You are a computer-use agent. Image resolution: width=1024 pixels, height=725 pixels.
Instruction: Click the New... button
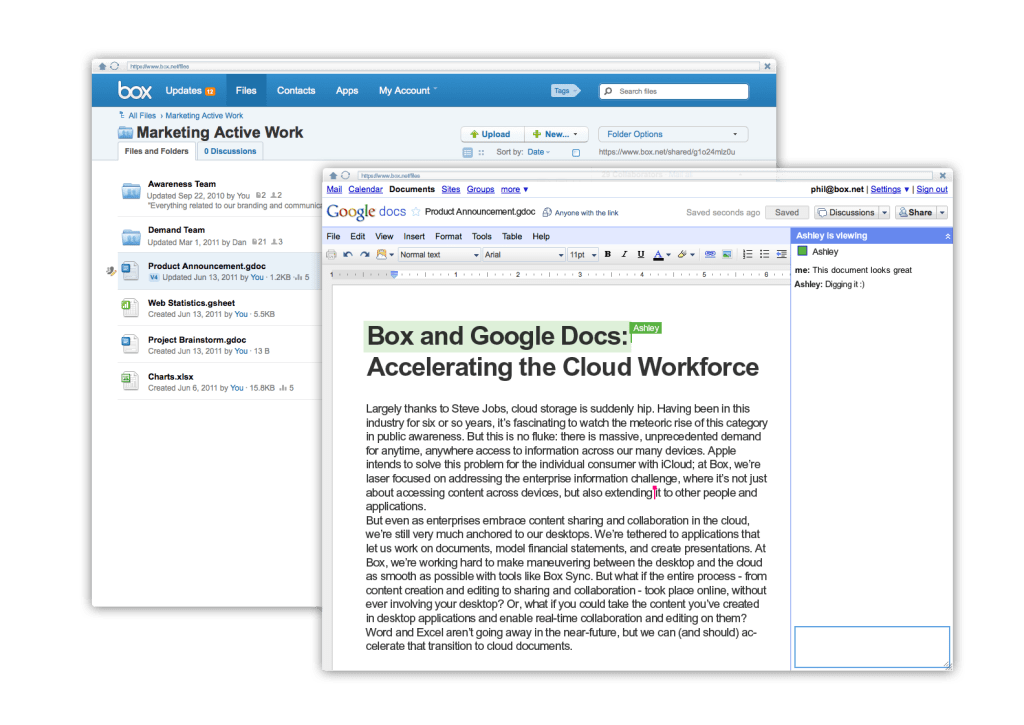556,134
